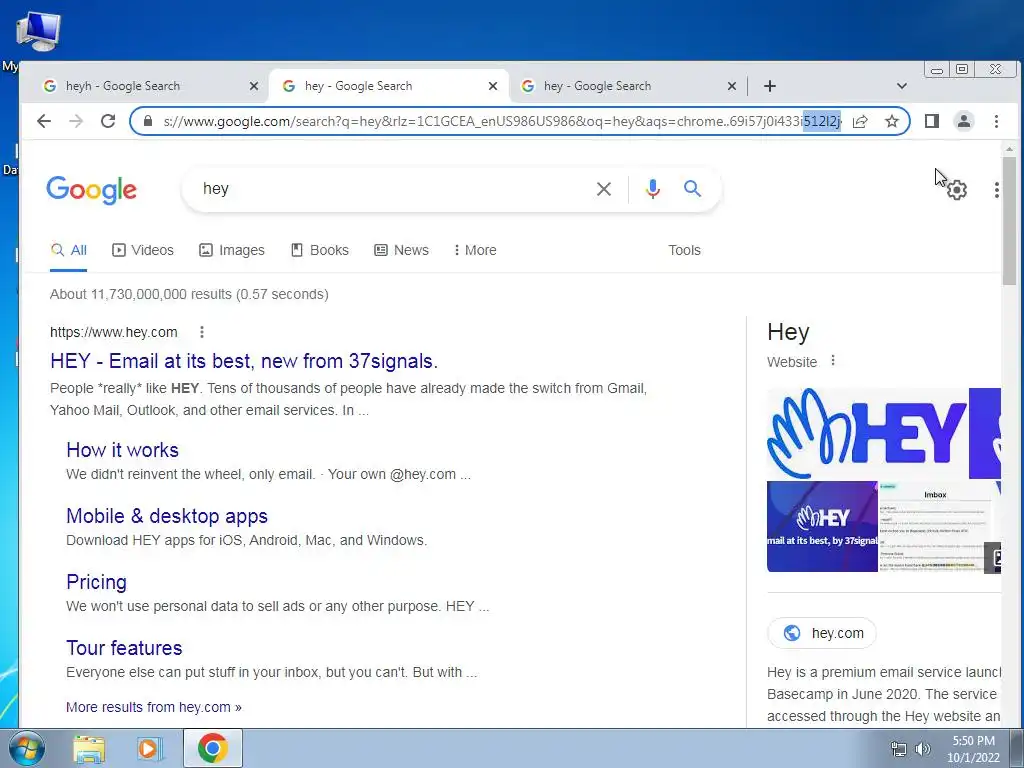Open the 'Tour features' sitelink

pyautogui.click(x=124, y=648)
